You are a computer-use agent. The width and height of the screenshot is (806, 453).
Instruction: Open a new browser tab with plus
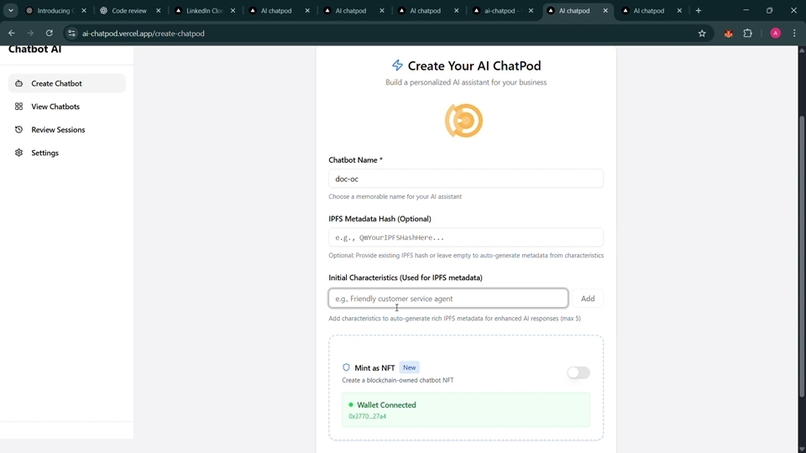(x=699, y=10)
